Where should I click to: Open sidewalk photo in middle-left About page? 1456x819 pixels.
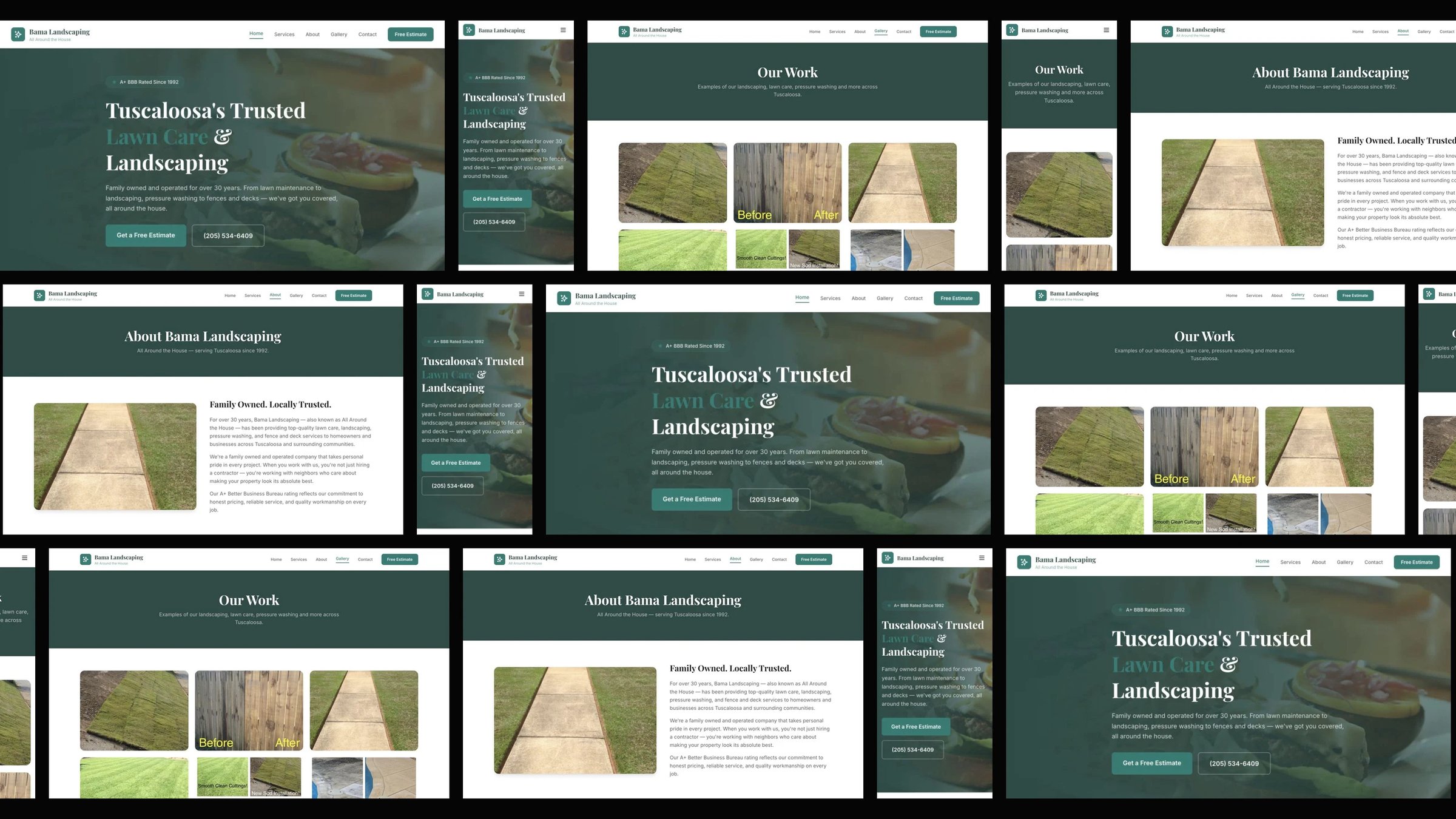point(115,456)
